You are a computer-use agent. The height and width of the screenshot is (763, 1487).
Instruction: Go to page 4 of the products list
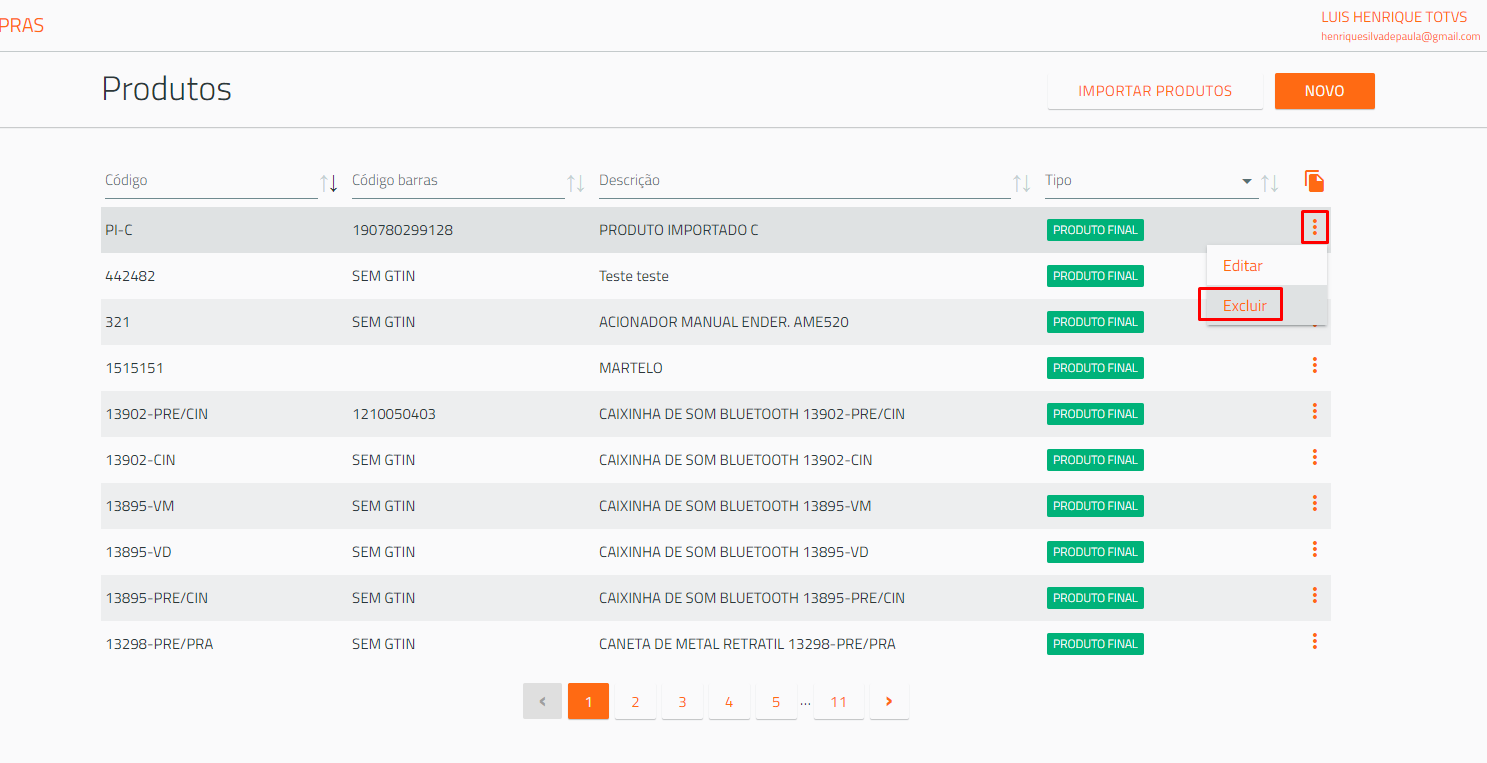click(x=729, y=702)
